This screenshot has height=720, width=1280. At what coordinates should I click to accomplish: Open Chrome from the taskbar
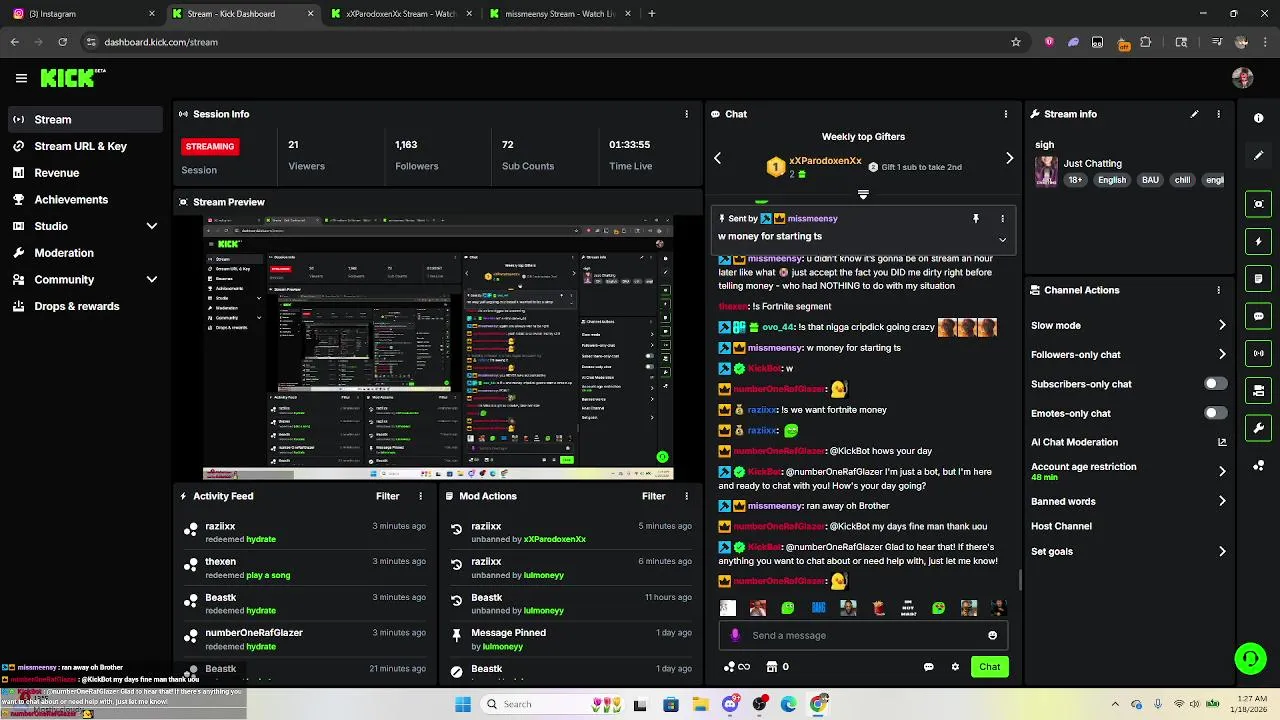point(818,704)
